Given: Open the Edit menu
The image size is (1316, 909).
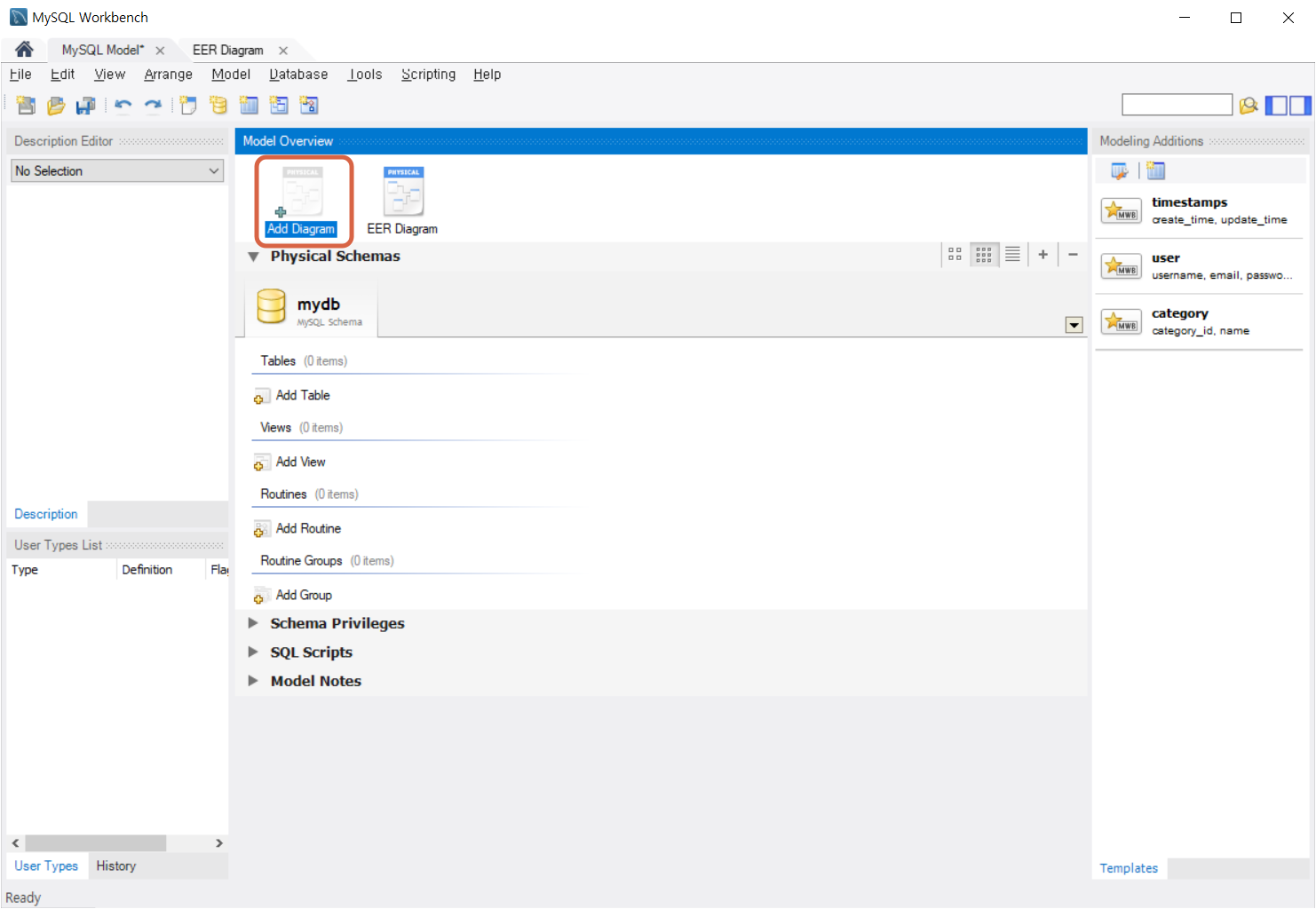Looking at the screenshot, I should coord(62,75).
